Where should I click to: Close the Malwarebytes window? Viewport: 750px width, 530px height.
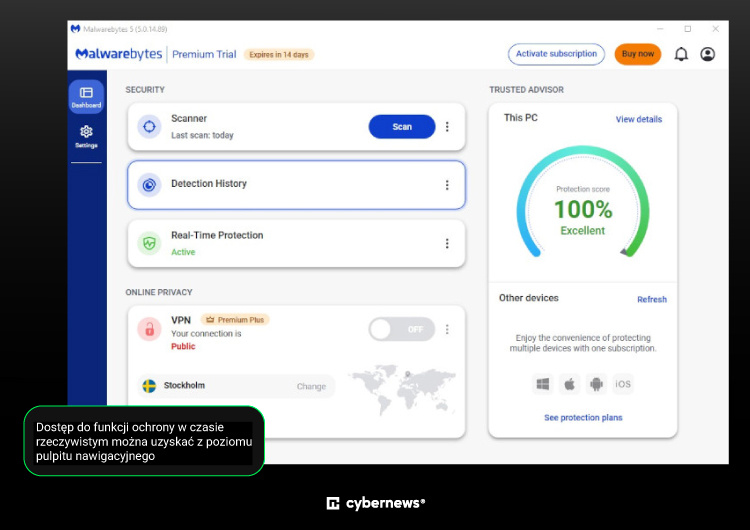click(x=716, y=29)
